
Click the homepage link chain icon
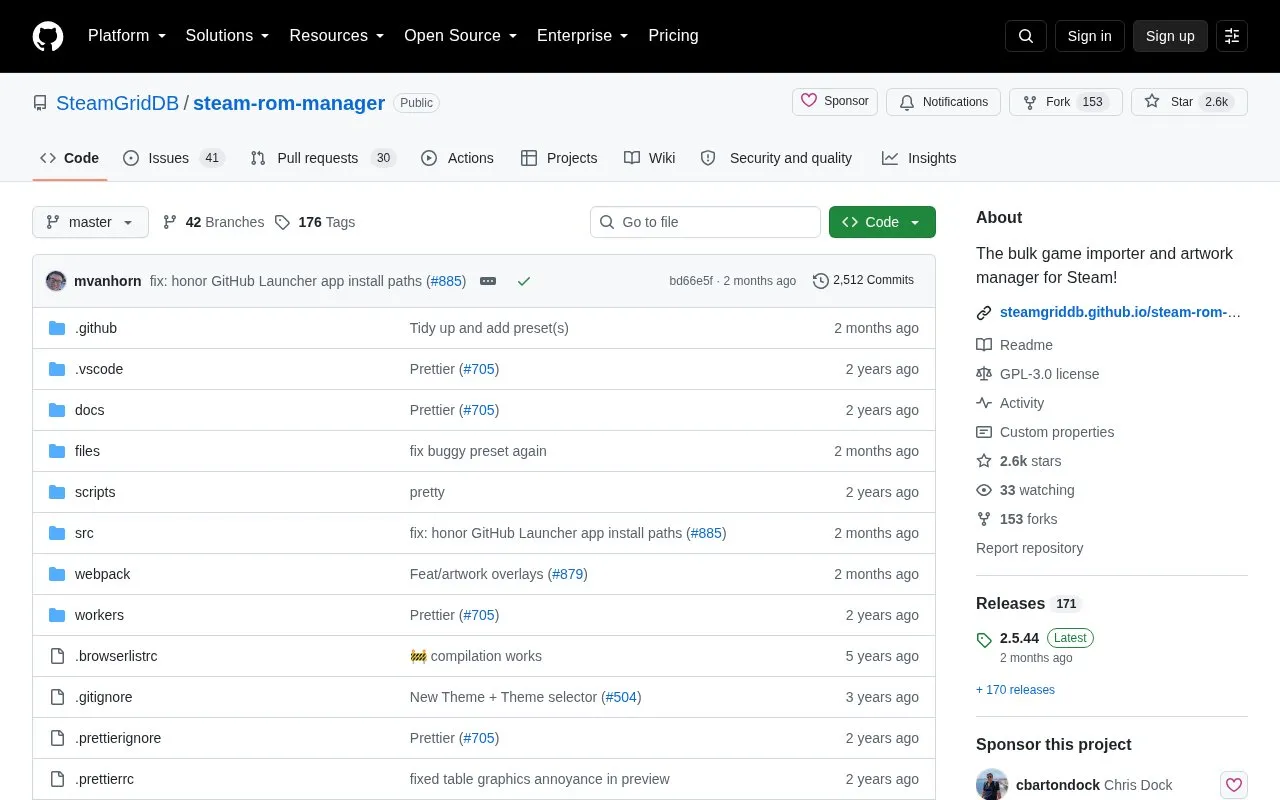984,313
